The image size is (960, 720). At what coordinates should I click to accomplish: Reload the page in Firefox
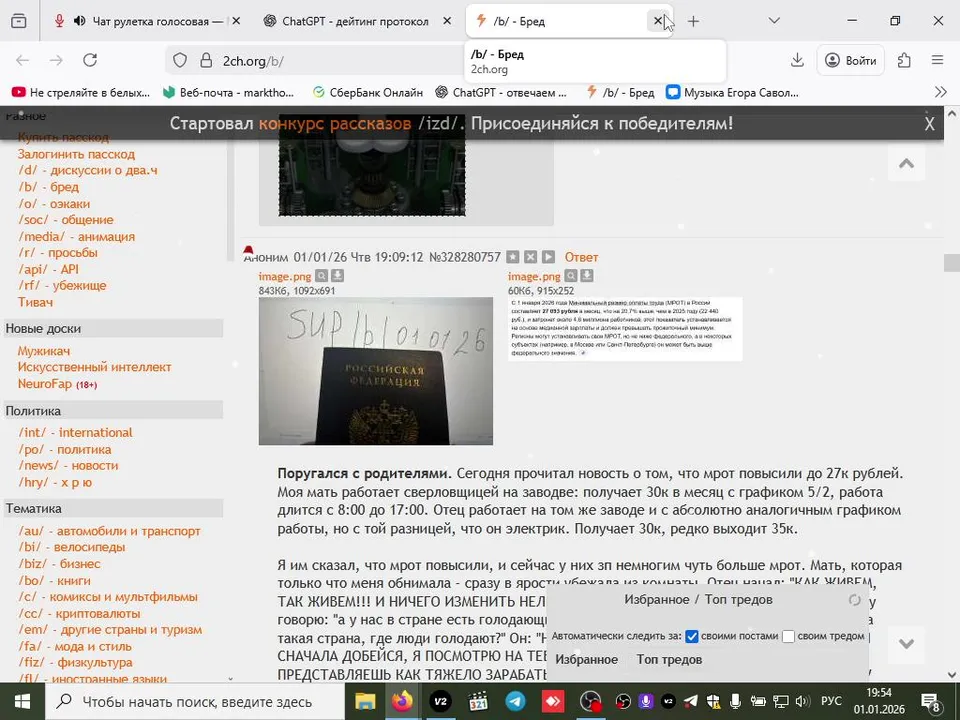[90, 60]
